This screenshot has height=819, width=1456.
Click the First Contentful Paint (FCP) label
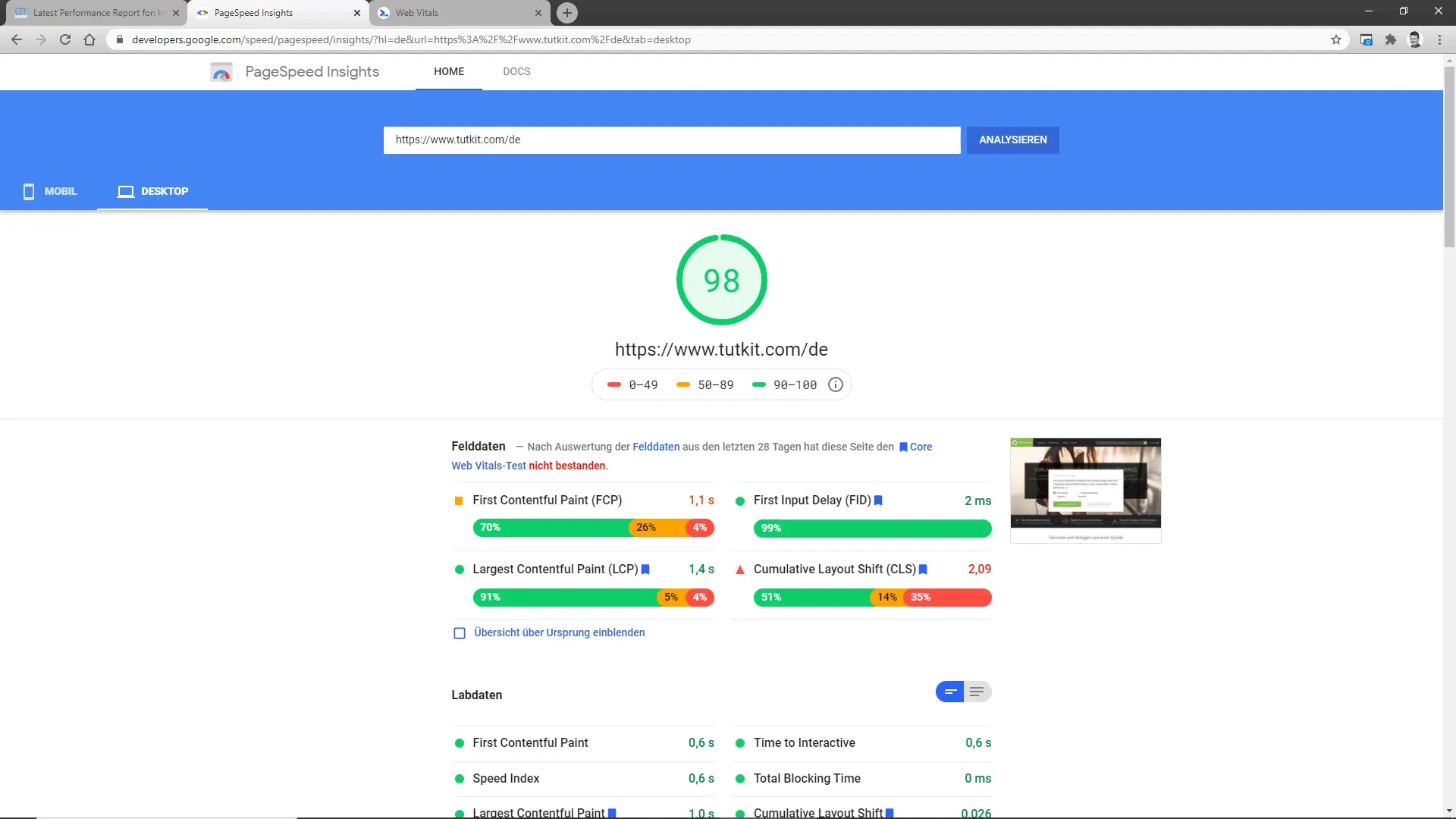coord(547,500)
